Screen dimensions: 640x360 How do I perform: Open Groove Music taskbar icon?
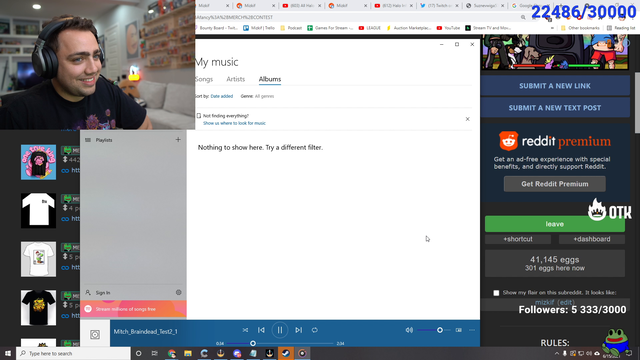(x=302, y=353)
